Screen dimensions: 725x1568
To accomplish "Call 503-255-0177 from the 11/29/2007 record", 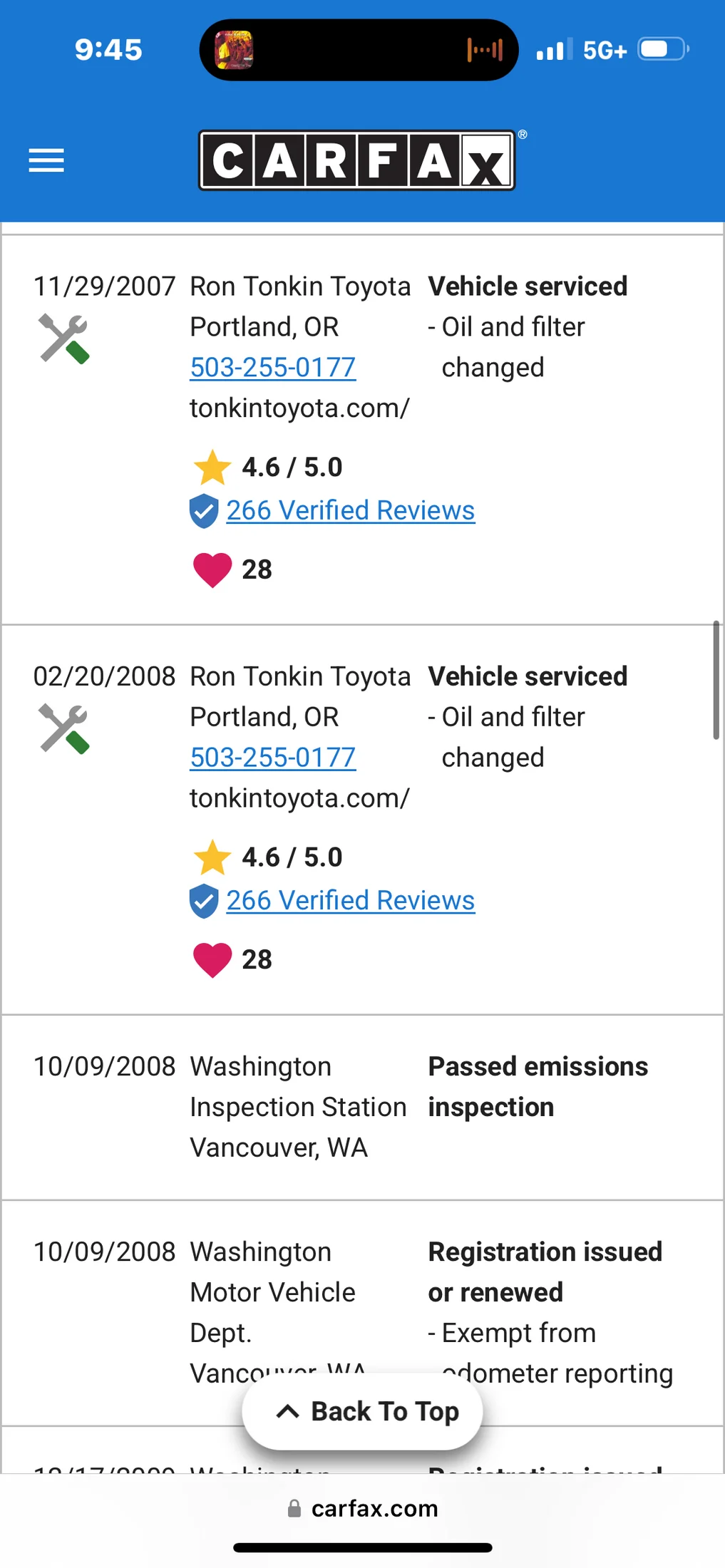I will [273, 368].
